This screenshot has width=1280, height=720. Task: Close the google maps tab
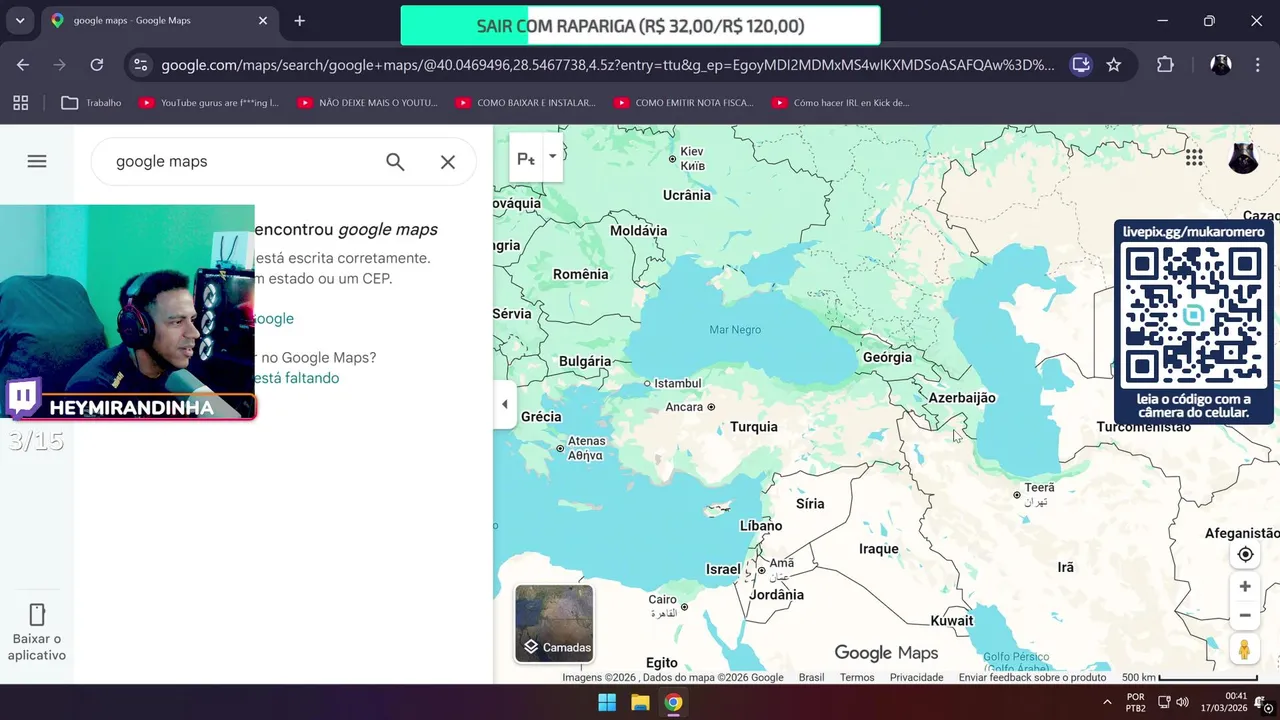click(x=263, y=20)
